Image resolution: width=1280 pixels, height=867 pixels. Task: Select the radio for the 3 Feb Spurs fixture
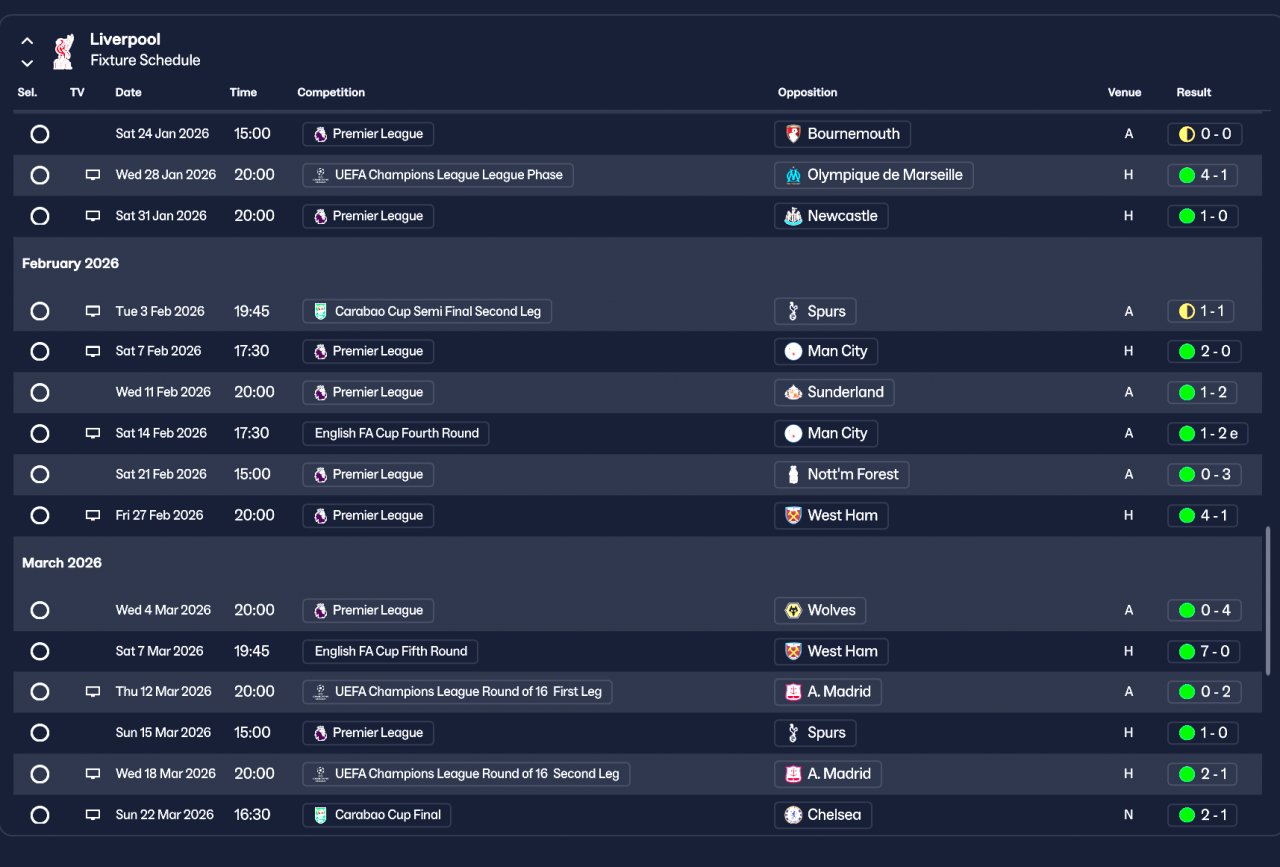[x=40, y=311]
